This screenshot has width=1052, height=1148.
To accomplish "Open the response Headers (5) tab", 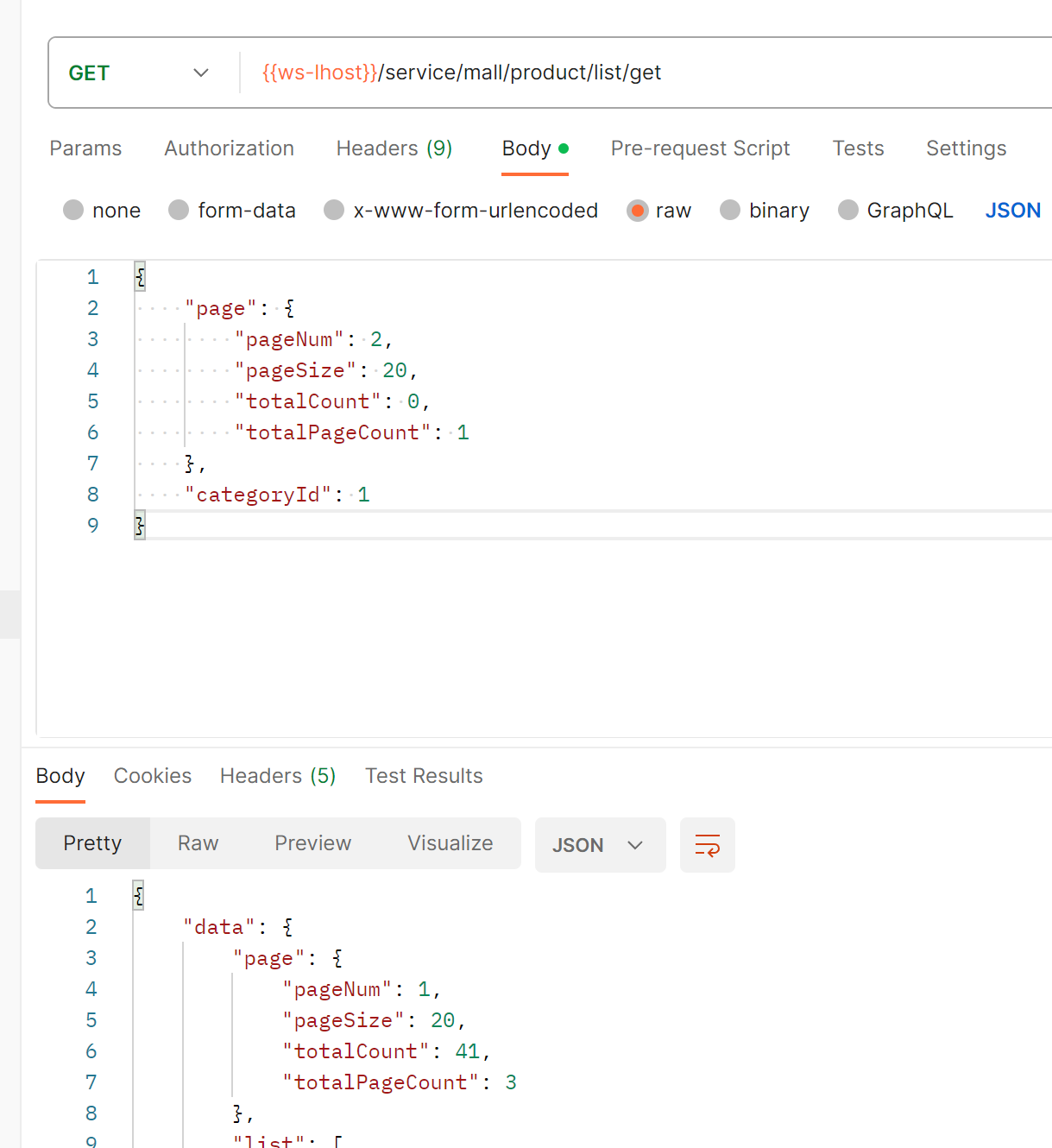I will [278, 776].
